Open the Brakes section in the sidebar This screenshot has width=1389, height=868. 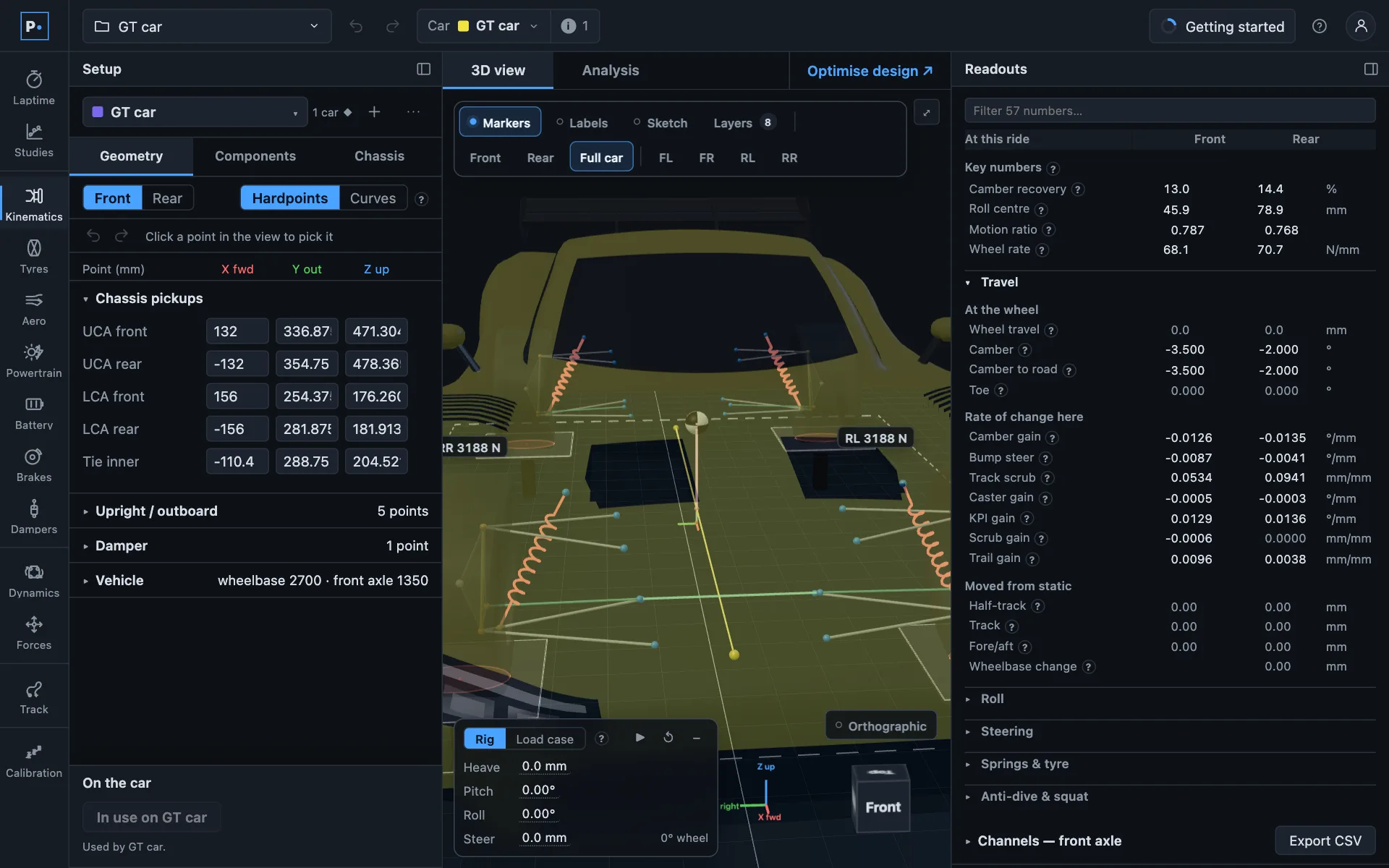34,465
